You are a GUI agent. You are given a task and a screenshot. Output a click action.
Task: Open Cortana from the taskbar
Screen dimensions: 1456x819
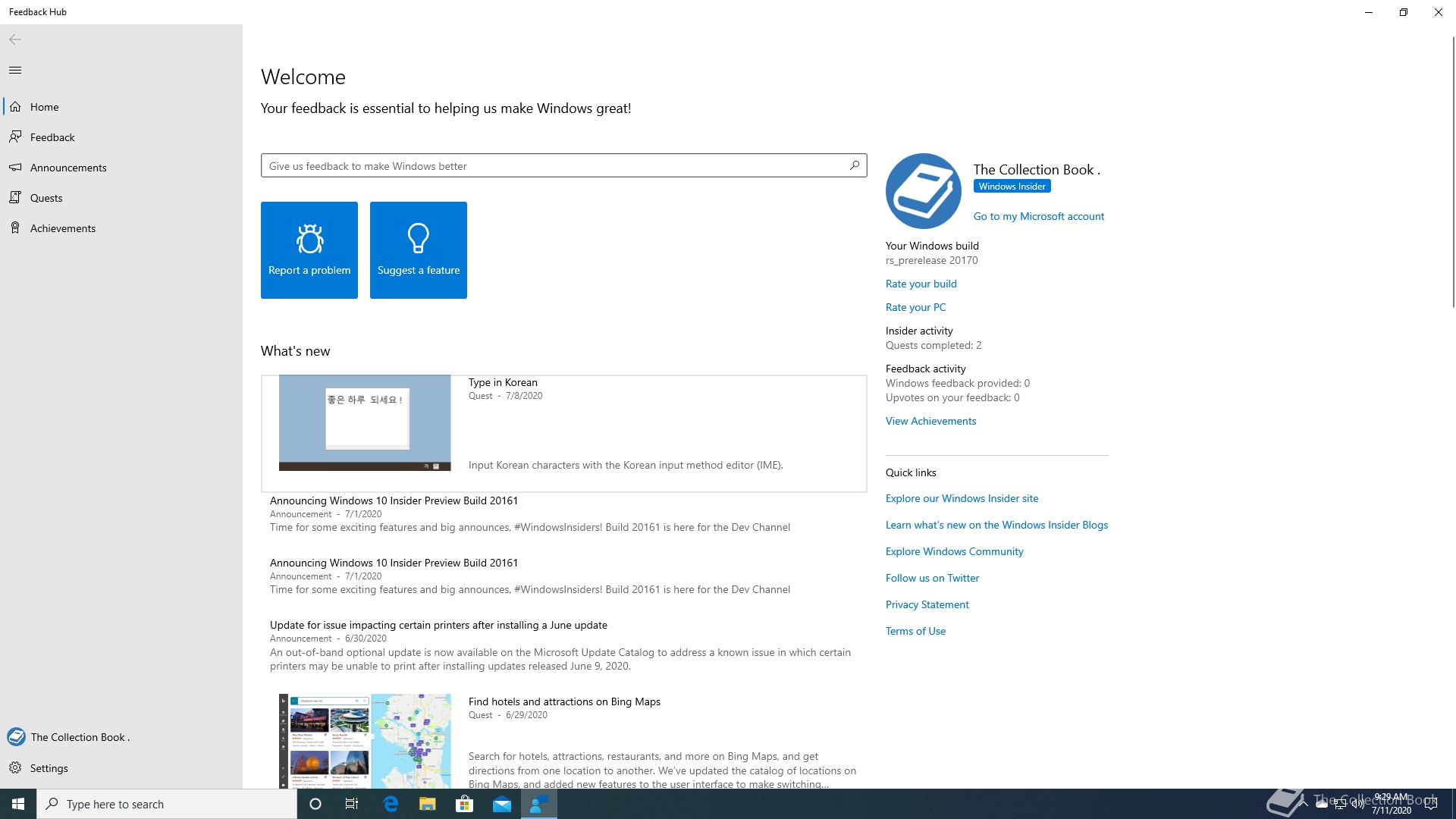pyautogui.click(x=315, y=804)
